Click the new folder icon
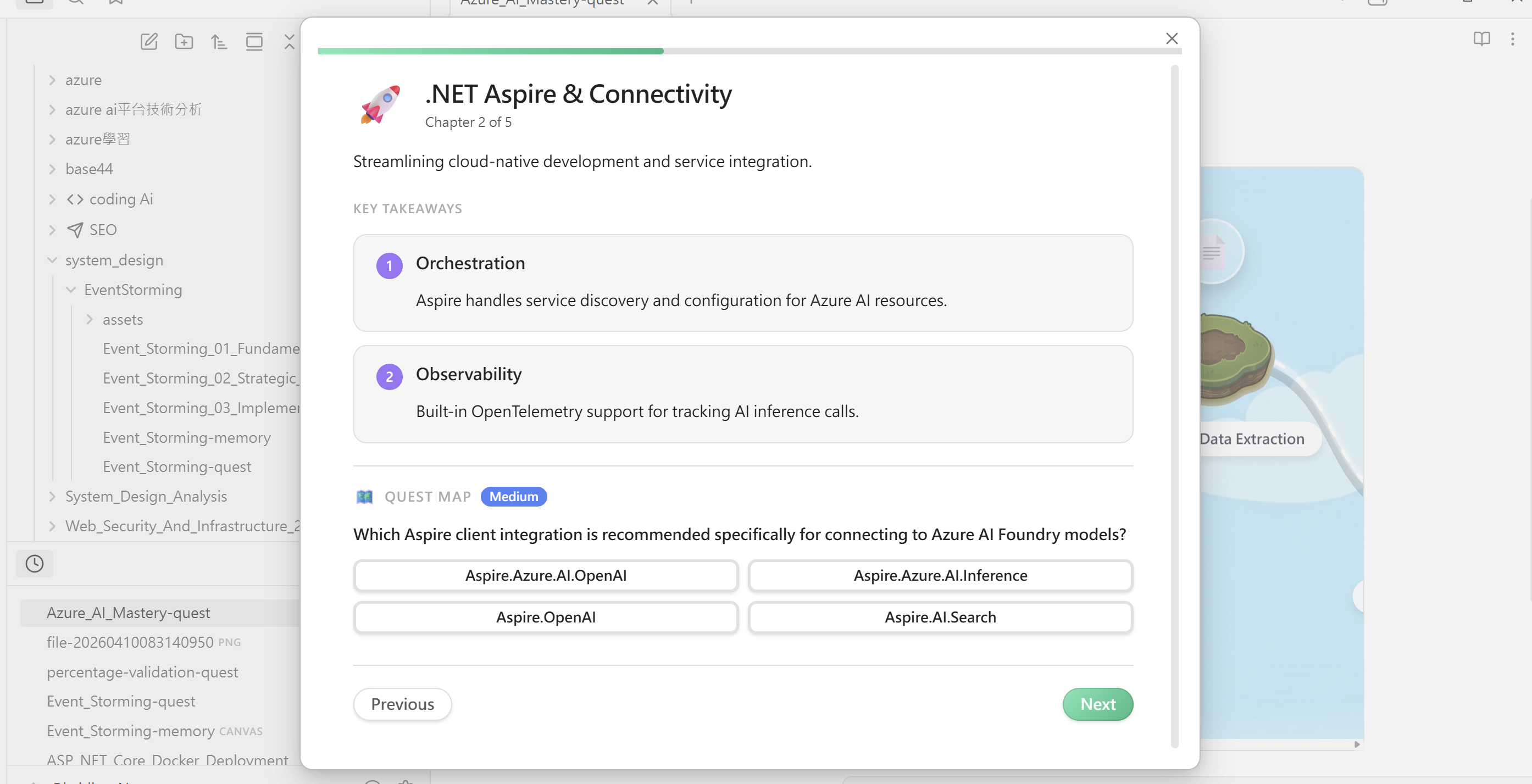The height and width of the screenshot is (784, 1532). pos(184,42)
